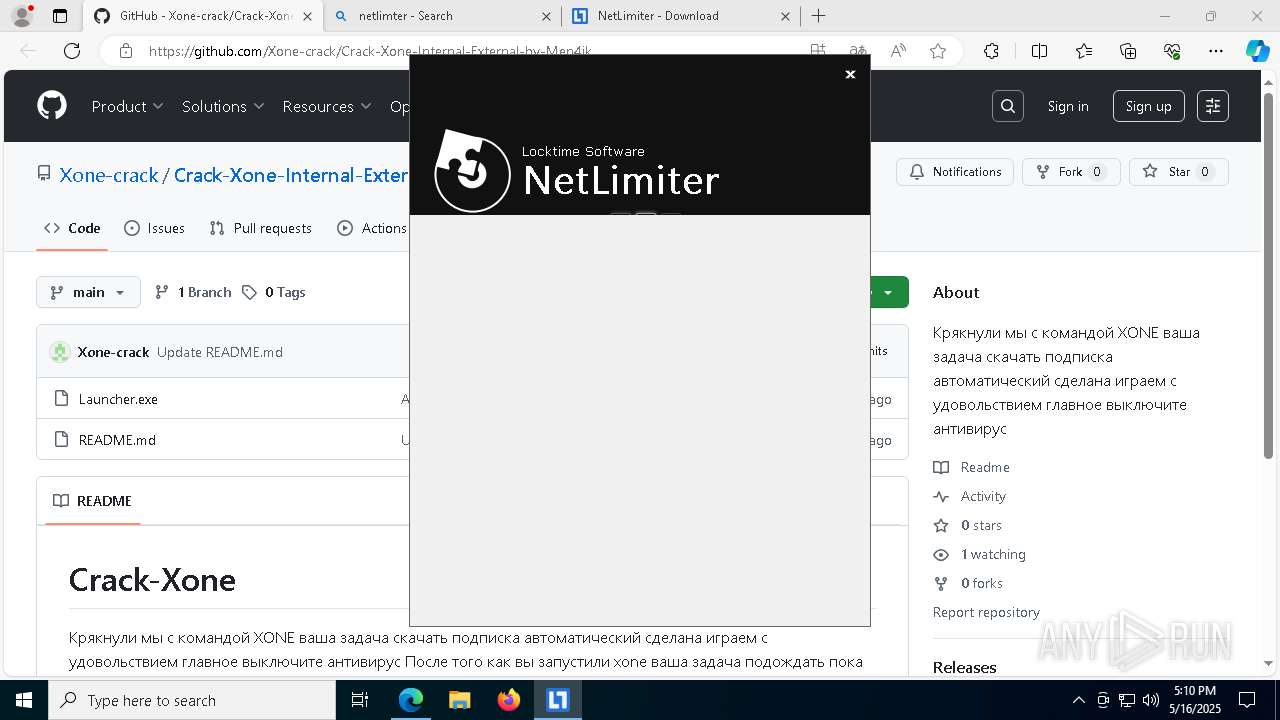Open Firefox from the taskbar
Viewport: 1280px width, 720px height.
(x=509, y=700)
